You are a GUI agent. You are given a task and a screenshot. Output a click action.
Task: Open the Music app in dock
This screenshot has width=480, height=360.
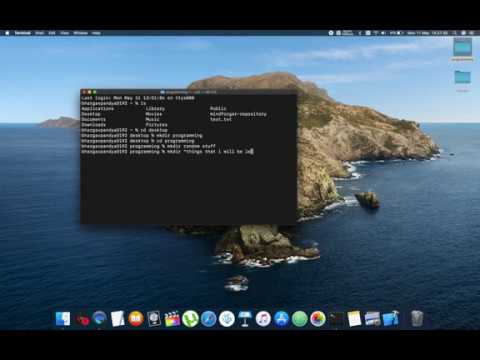263,319
